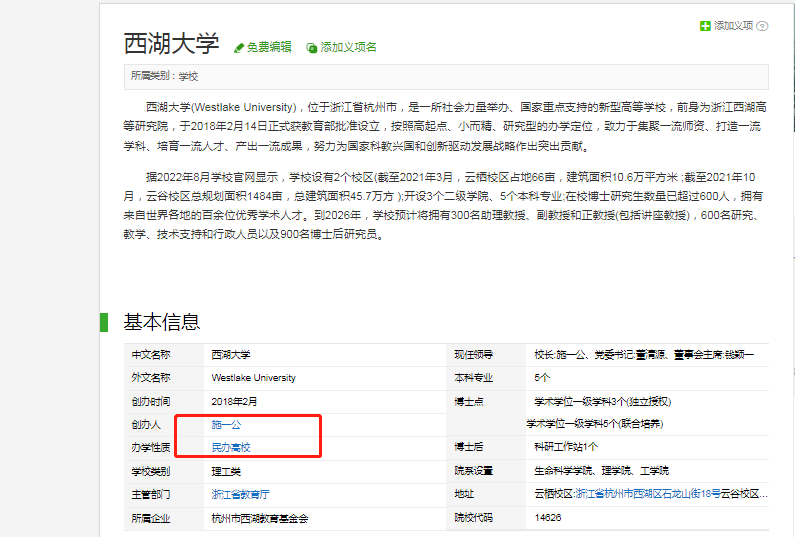This screenshot has width=795, height=537.
Task: Open the 添加义项名 link
Action: point(348,47)
